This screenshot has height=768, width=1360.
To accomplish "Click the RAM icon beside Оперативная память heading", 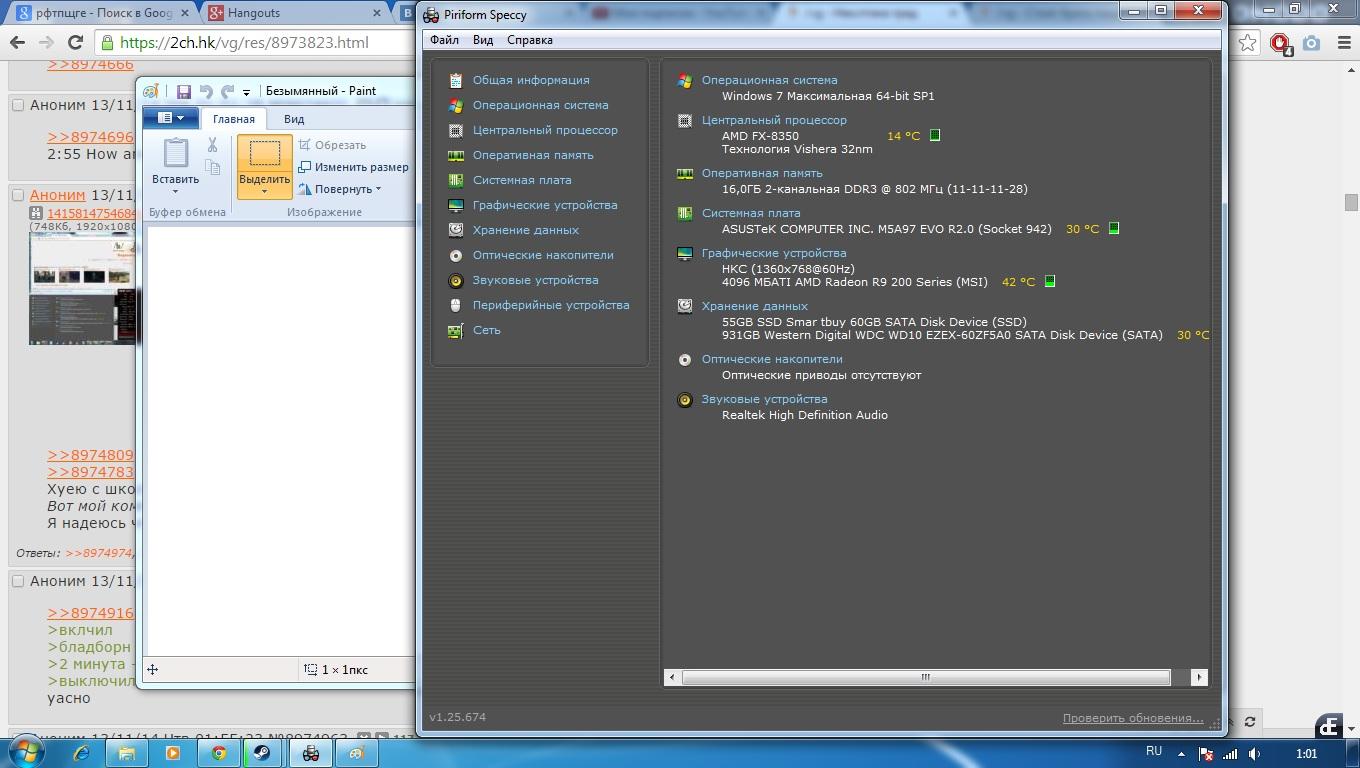I will pyautogui.click(x=685, y=174).
